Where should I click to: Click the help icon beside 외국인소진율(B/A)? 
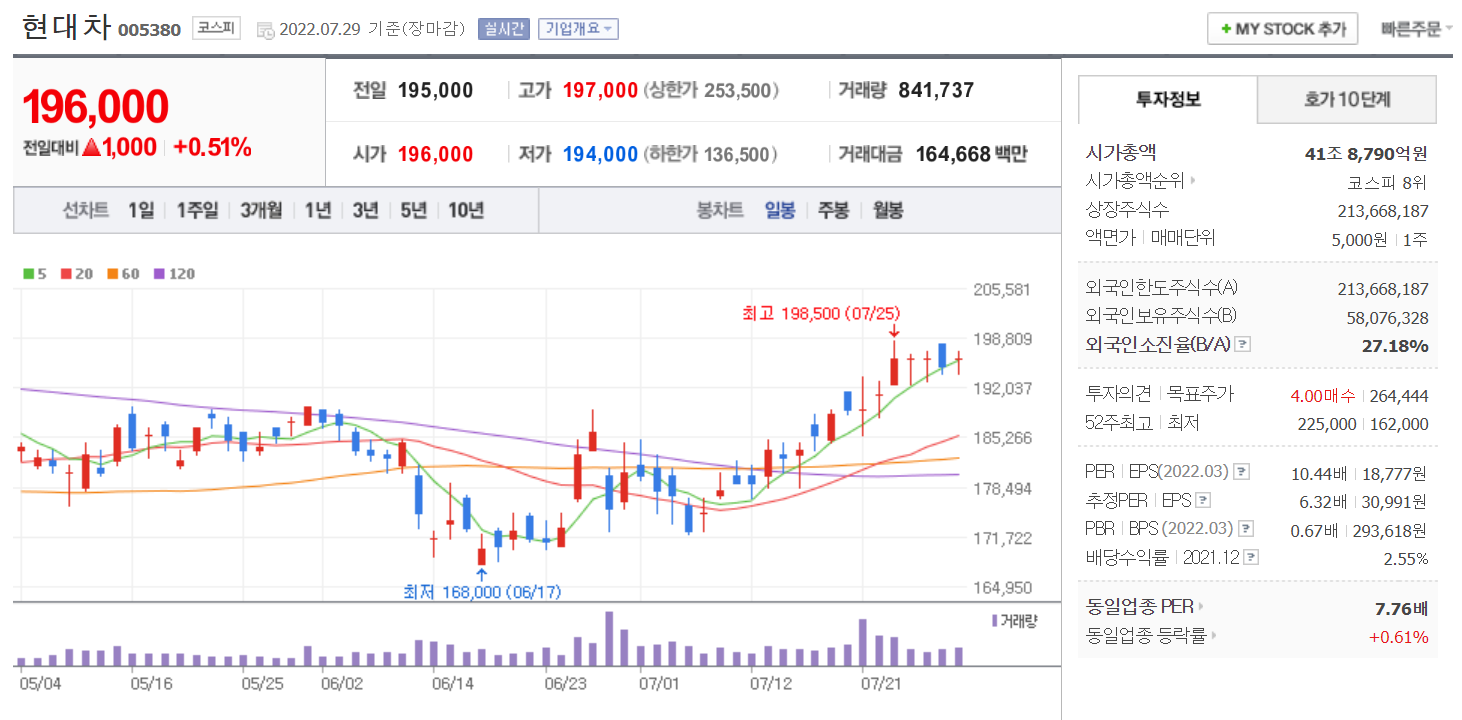pyautogui.click(x=1242, y=344)
